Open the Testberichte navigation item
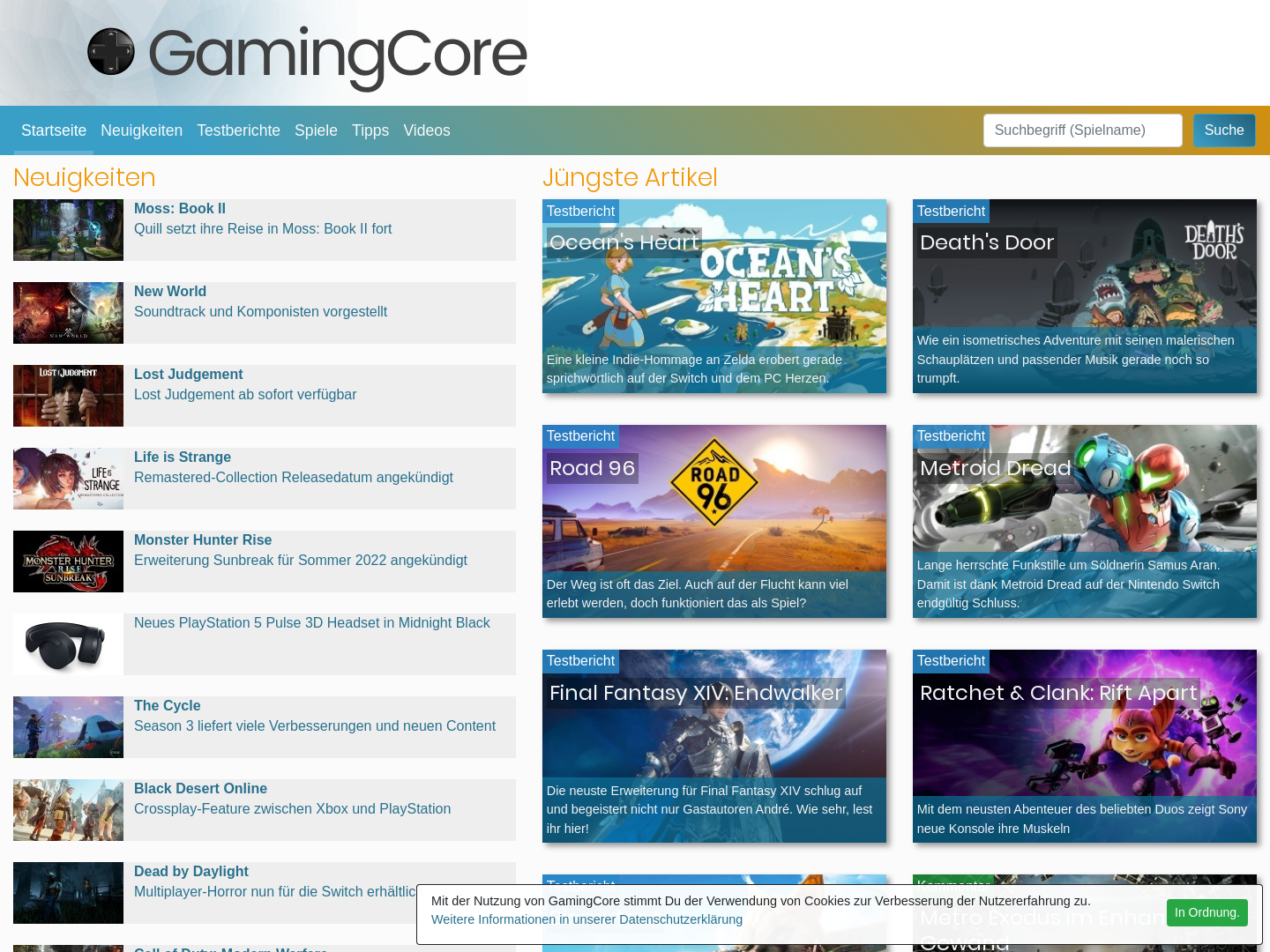Image resolution: width=1270 pixels, height=952 pixels. tap(238, 130)
